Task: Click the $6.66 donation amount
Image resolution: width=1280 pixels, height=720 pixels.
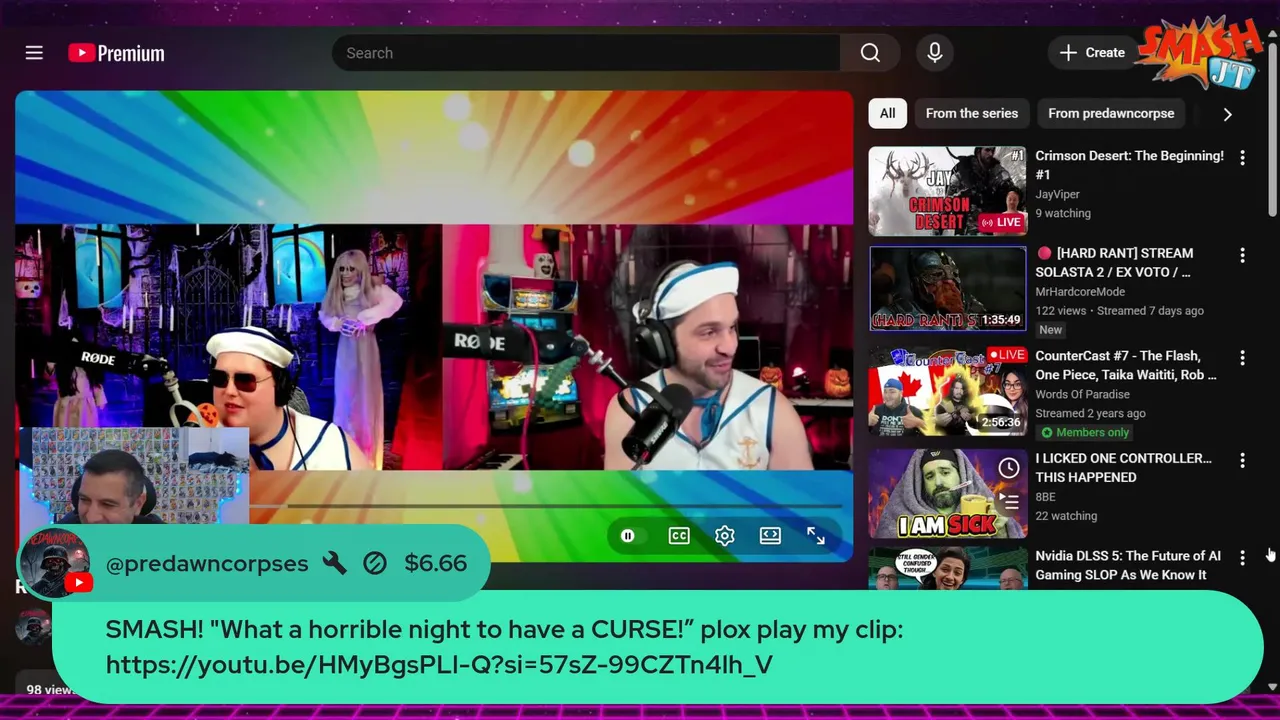Action: 436,563
